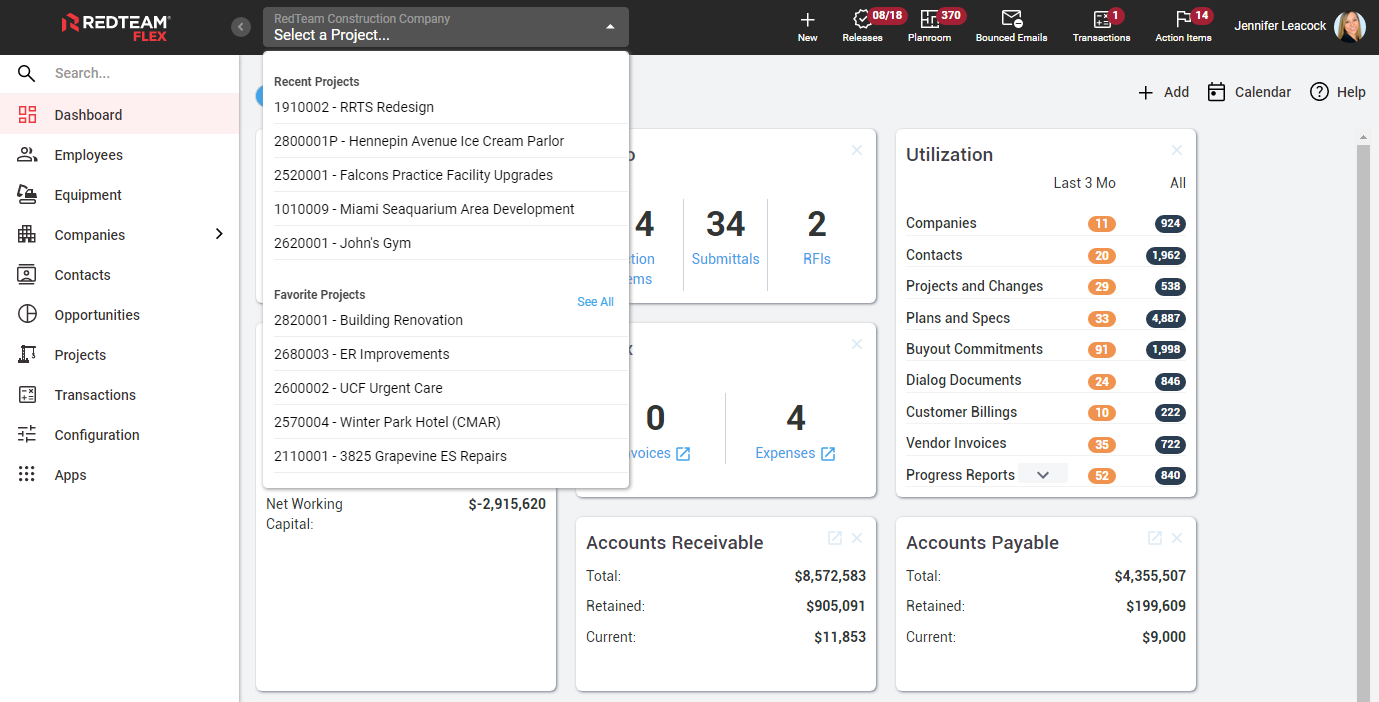The width and height of the screenshot is (1379, 702).
Task: Open the Planroom icon
Action: click(x=929, y=20)
